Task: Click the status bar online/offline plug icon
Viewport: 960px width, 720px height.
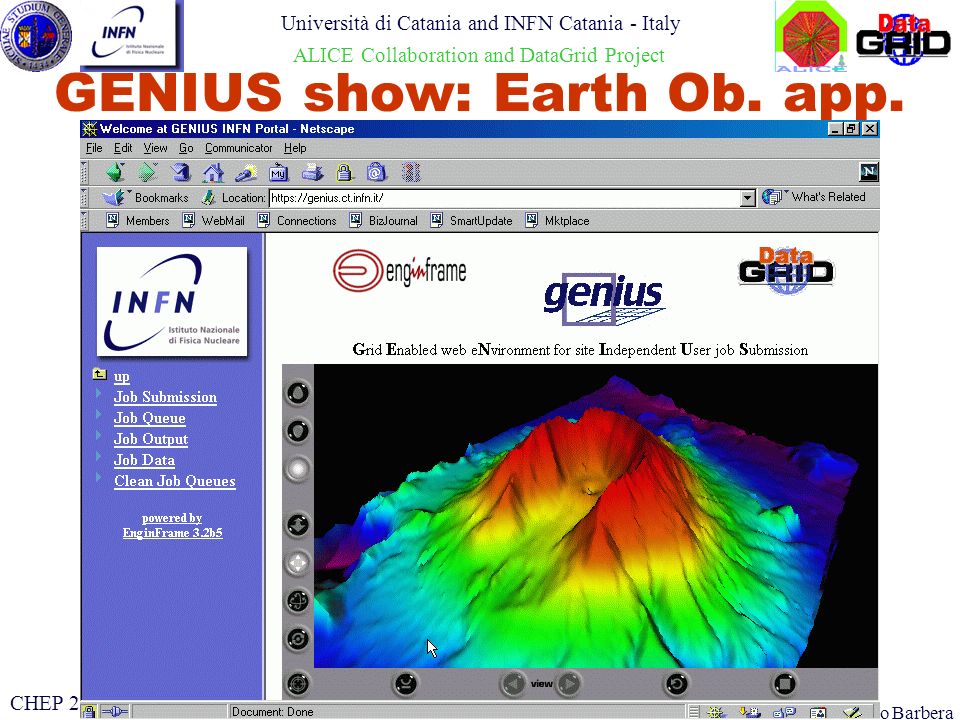Action: click(x=114, y=711)
